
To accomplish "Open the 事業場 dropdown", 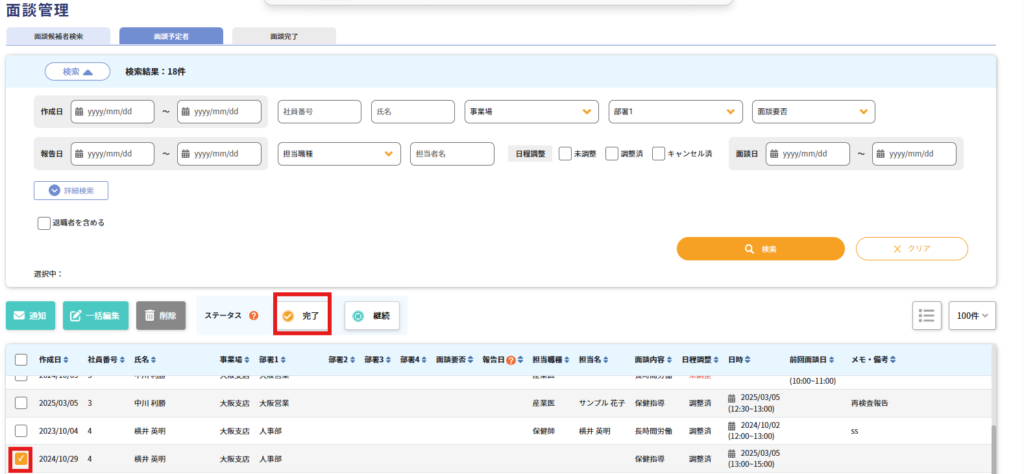I will pos(531,111).
